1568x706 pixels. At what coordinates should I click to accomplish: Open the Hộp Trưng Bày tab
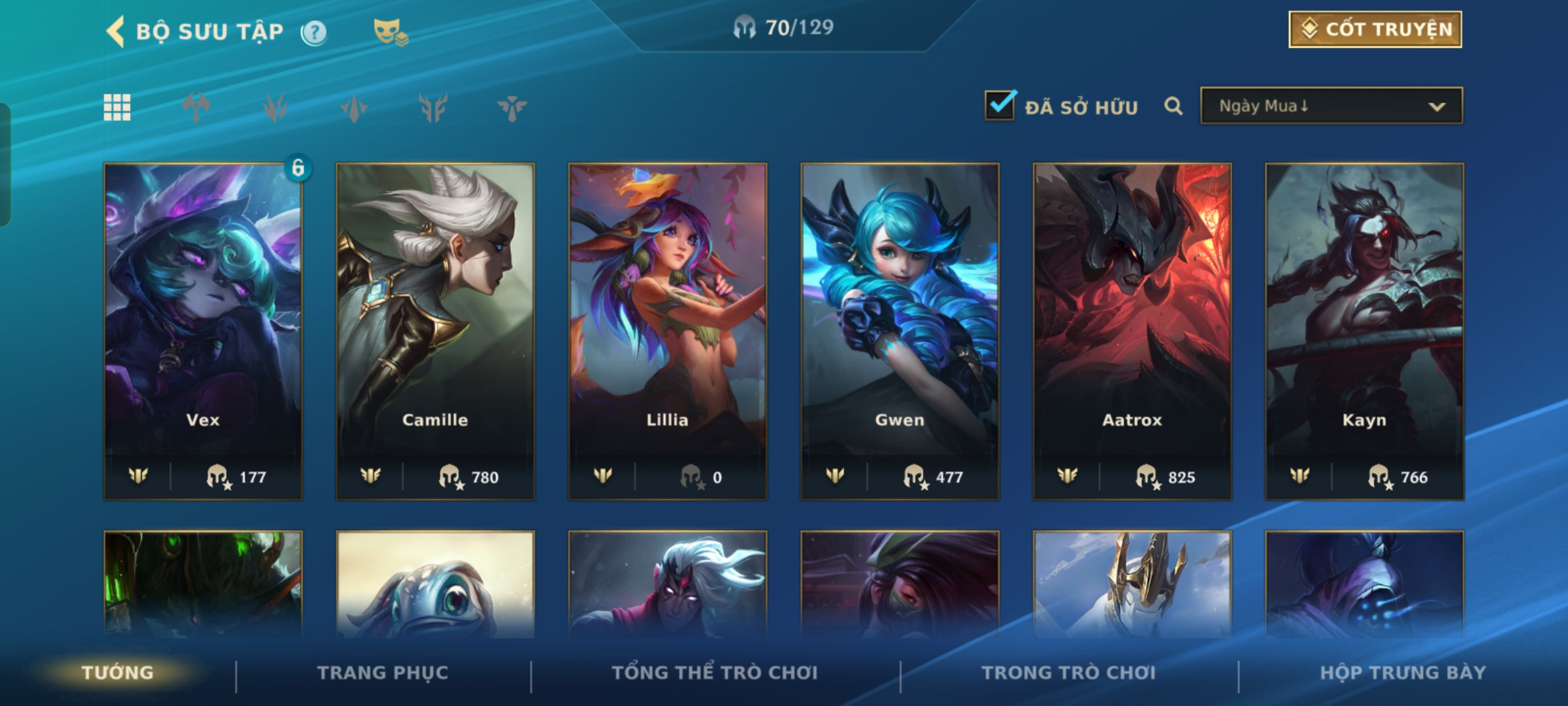coord(1403,673)
